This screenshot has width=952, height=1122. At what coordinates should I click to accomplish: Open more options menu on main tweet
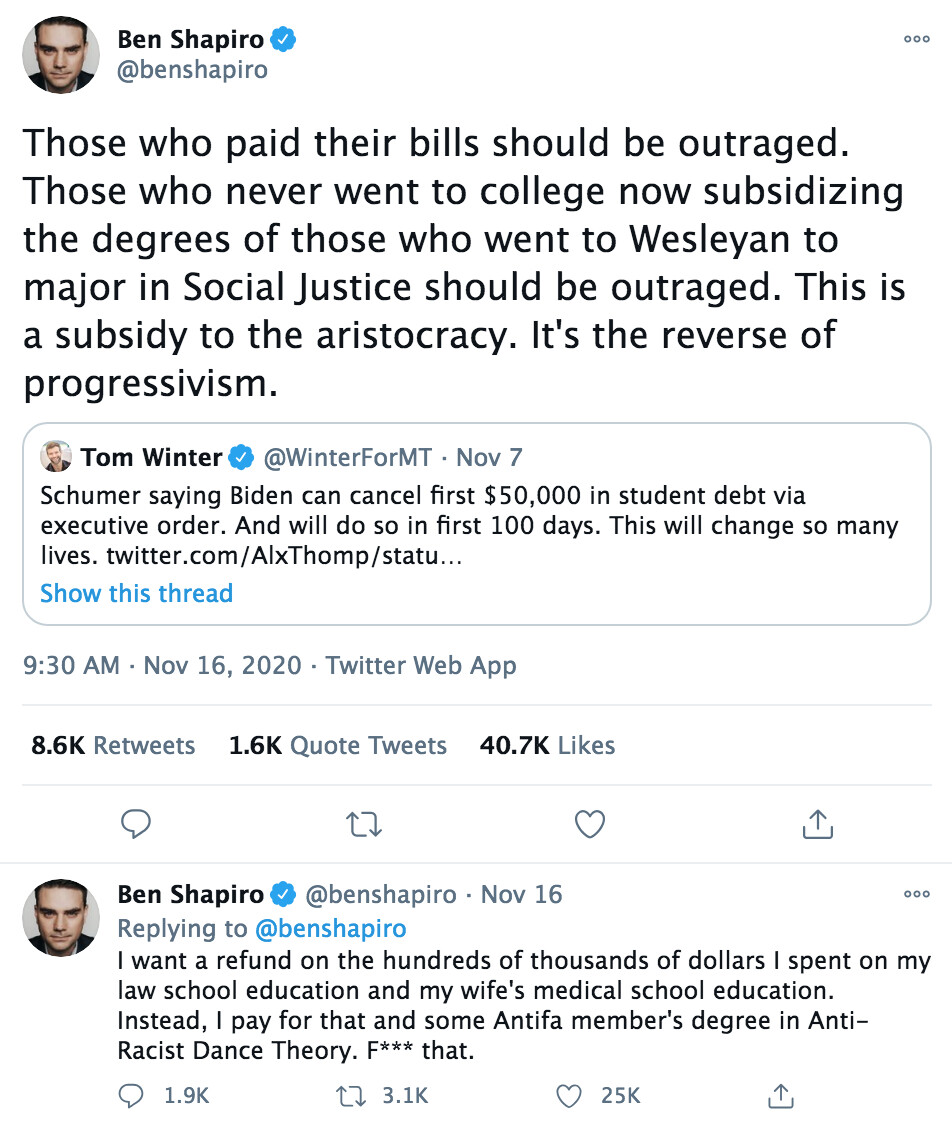[916, 39]
